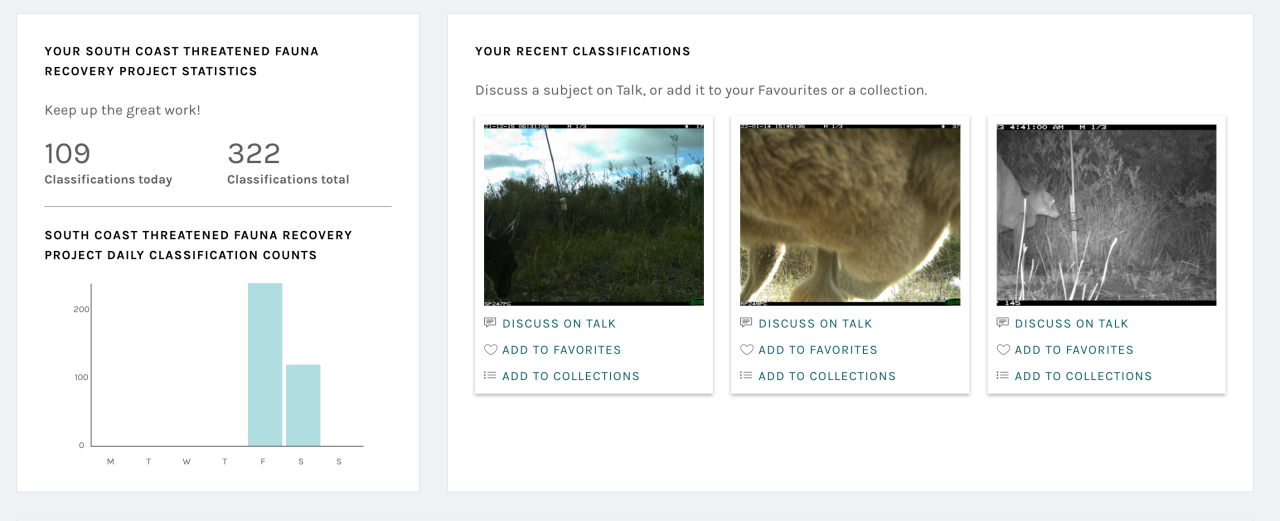Click collections list icon under night-vision photo
Viewport: 1280px width, 521px height.
point(1002,376)
